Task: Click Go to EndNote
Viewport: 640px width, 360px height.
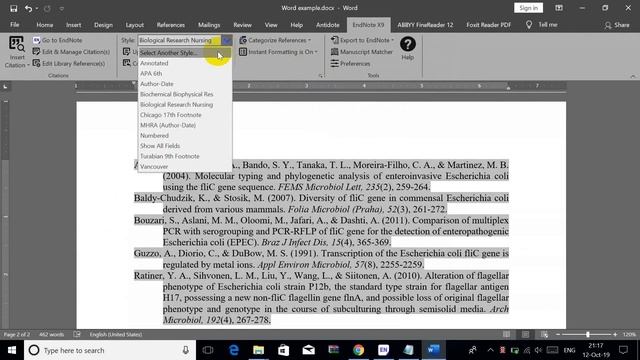Action: point(58,40)
